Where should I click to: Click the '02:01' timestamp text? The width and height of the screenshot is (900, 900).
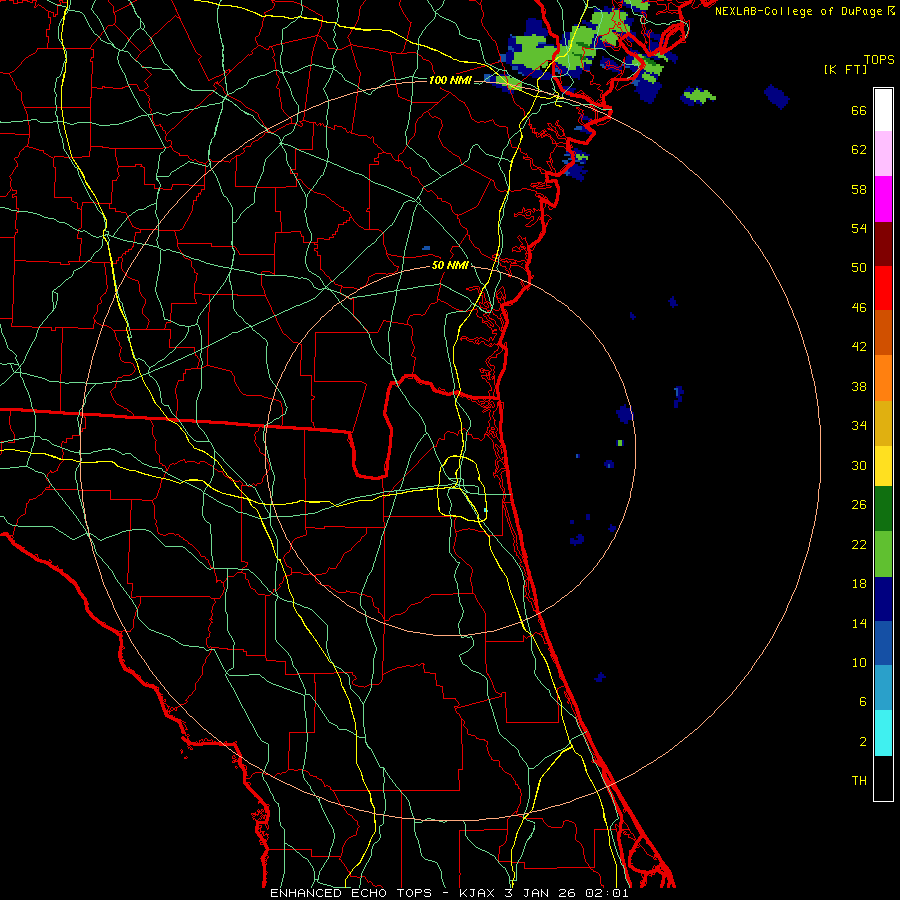(x=607, y=893)
